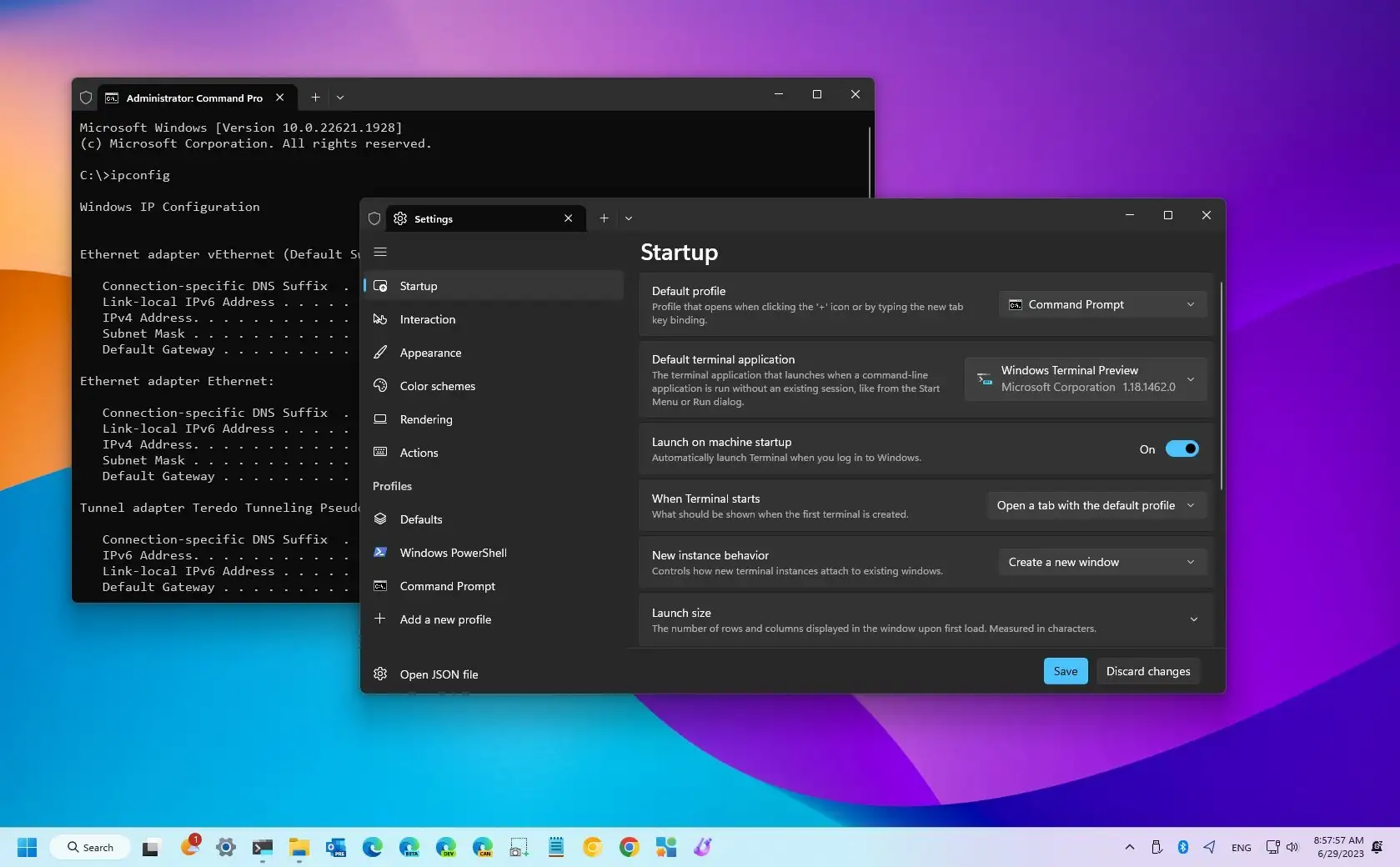This screenshot has height=867, width=1400.
Task: Click Add a new profile
Action: [494, 619]
